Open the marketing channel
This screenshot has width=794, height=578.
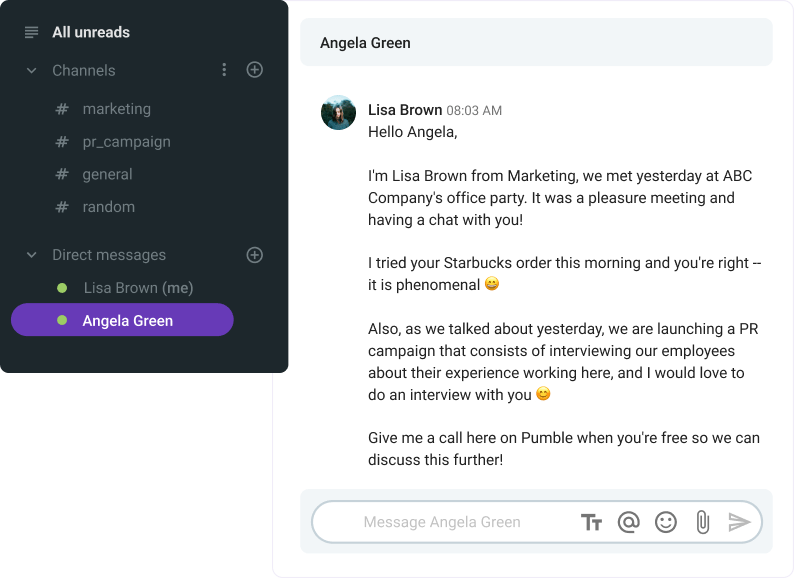(x=116, y=109)
